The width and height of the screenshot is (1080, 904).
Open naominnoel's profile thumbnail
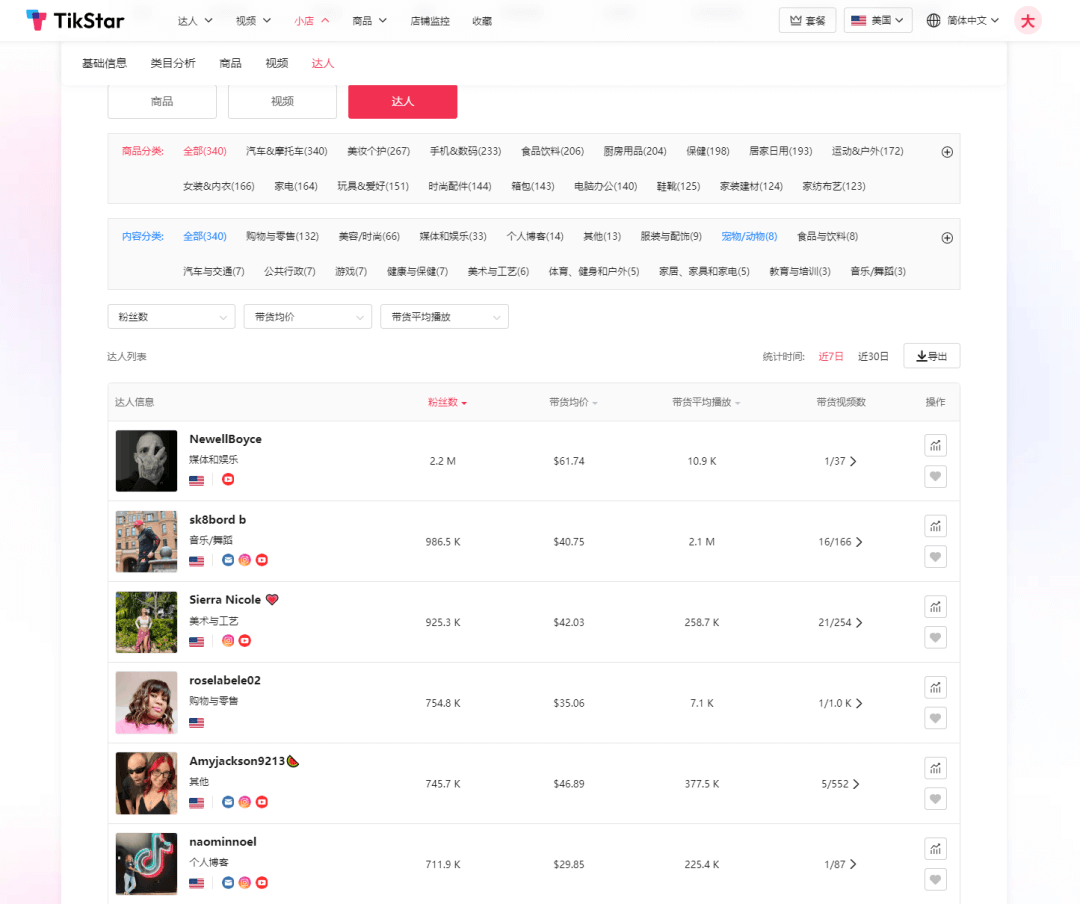tap(146, 864)
